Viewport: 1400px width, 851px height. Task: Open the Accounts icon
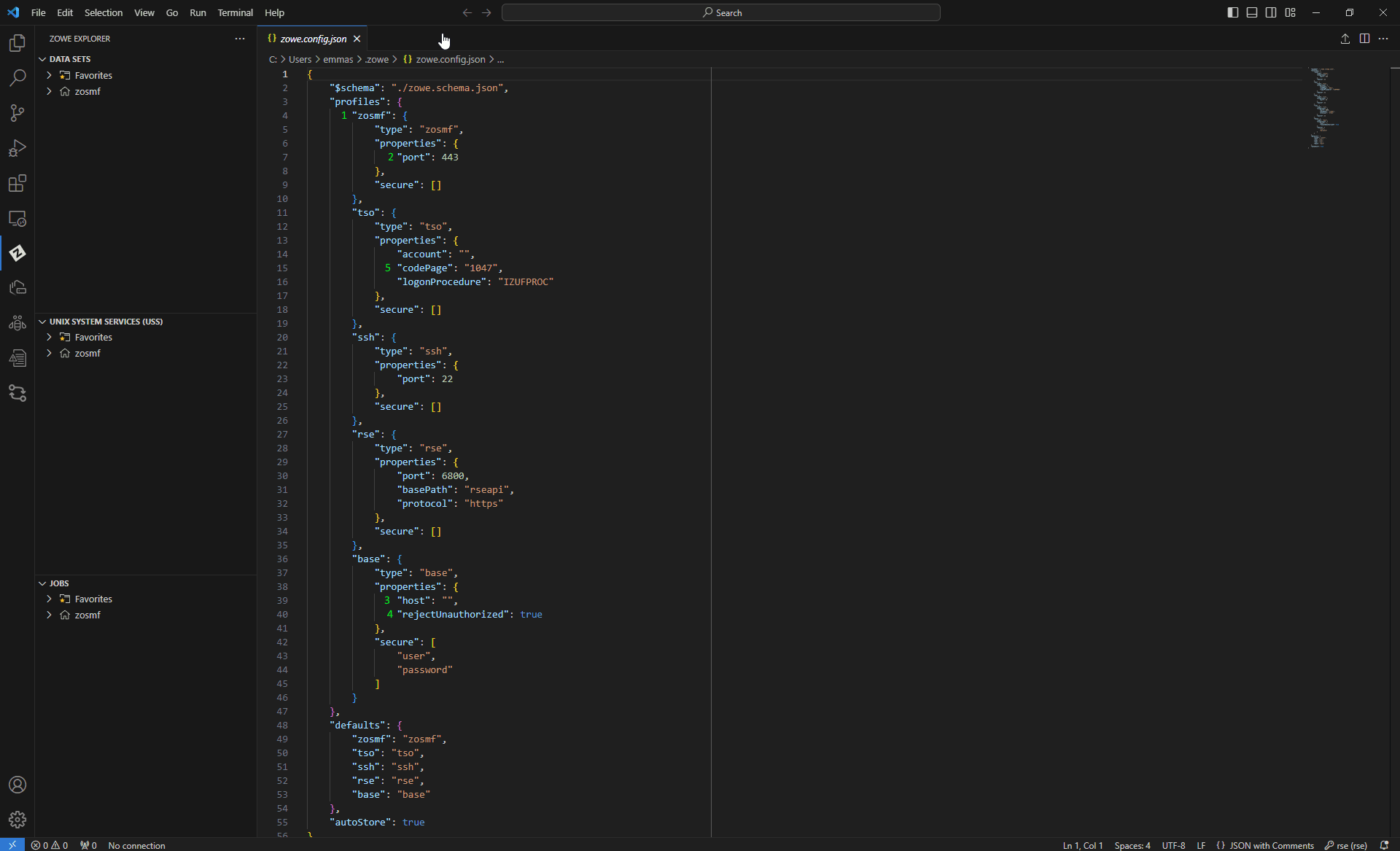click(17, 785)
